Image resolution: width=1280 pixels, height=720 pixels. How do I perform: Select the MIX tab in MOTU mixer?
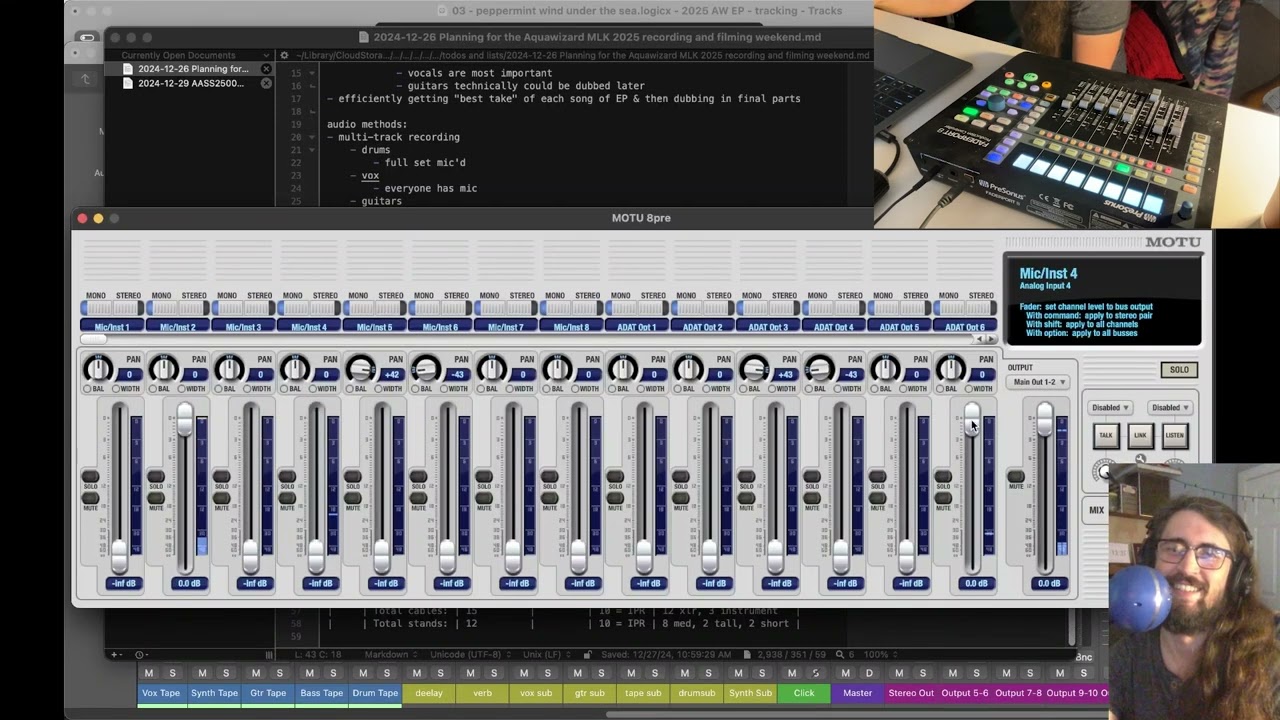pyautogui.click(x=1096, y=510)
